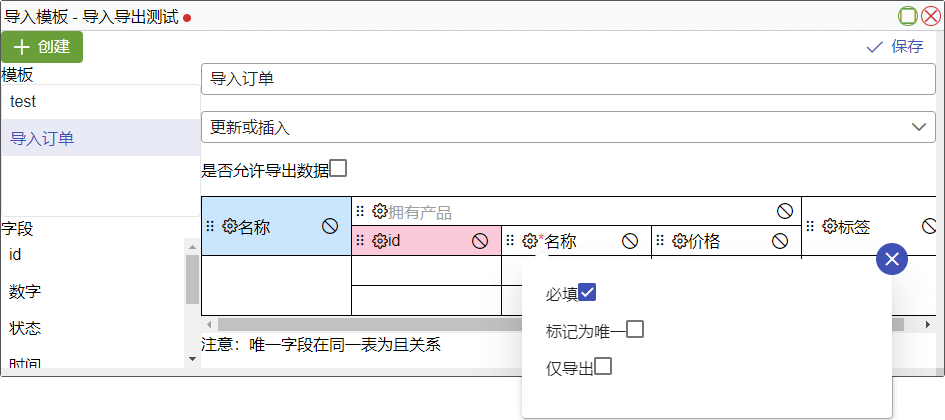Viewport: 945px width, 420px height.
Task: Open gear settings for the pink id column
Action: click(379, 241)
